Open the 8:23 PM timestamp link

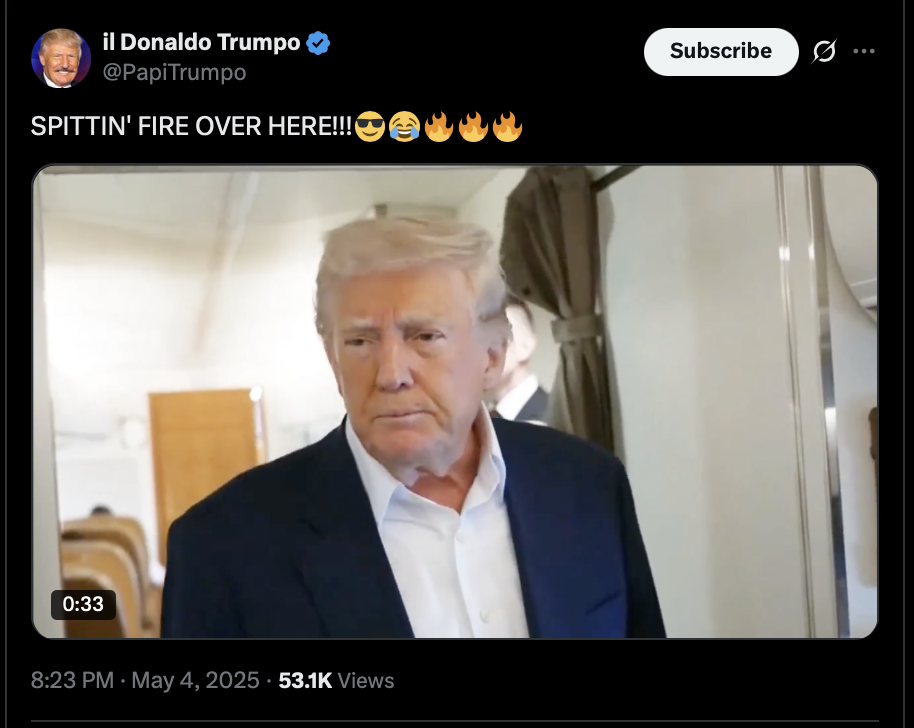click(x=72, y=680)
